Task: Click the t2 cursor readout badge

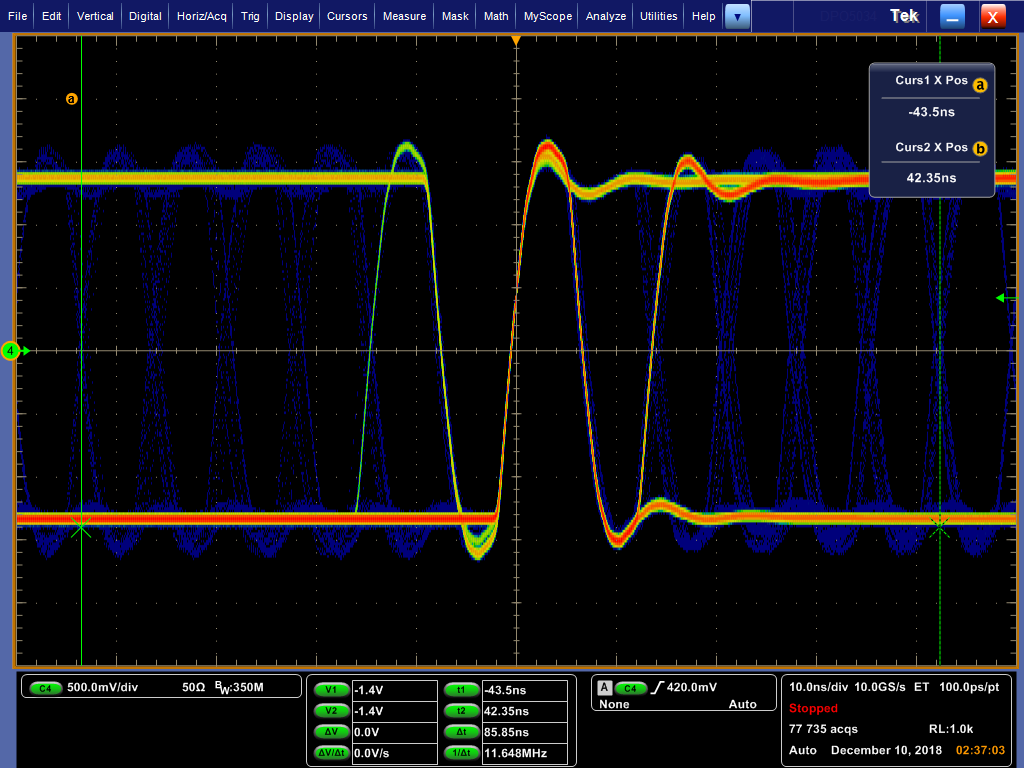Action: 461,711
